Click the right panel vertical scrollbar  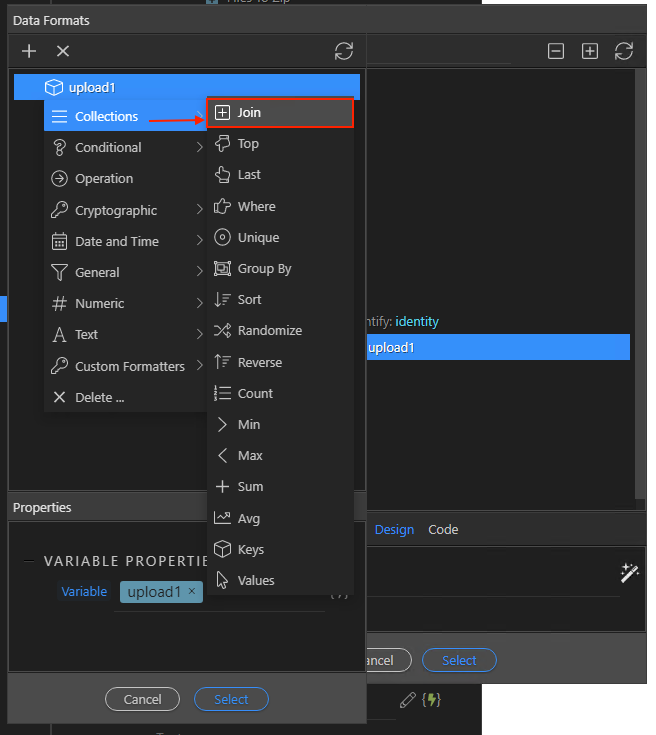click(640, 284)
